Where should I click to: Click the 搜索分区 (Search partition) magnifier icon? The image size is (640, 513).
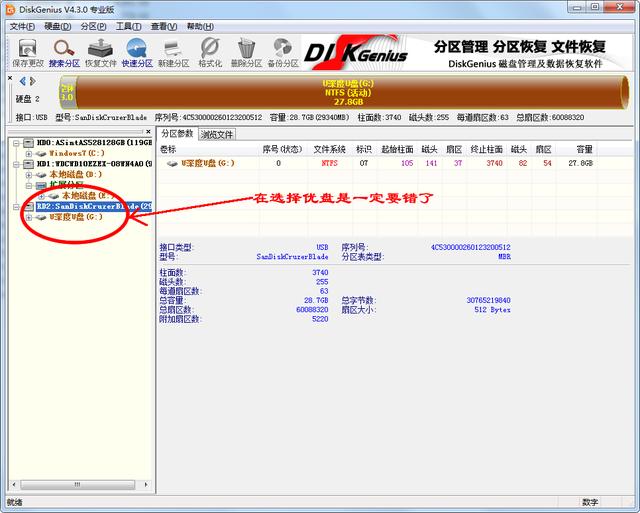64,51
